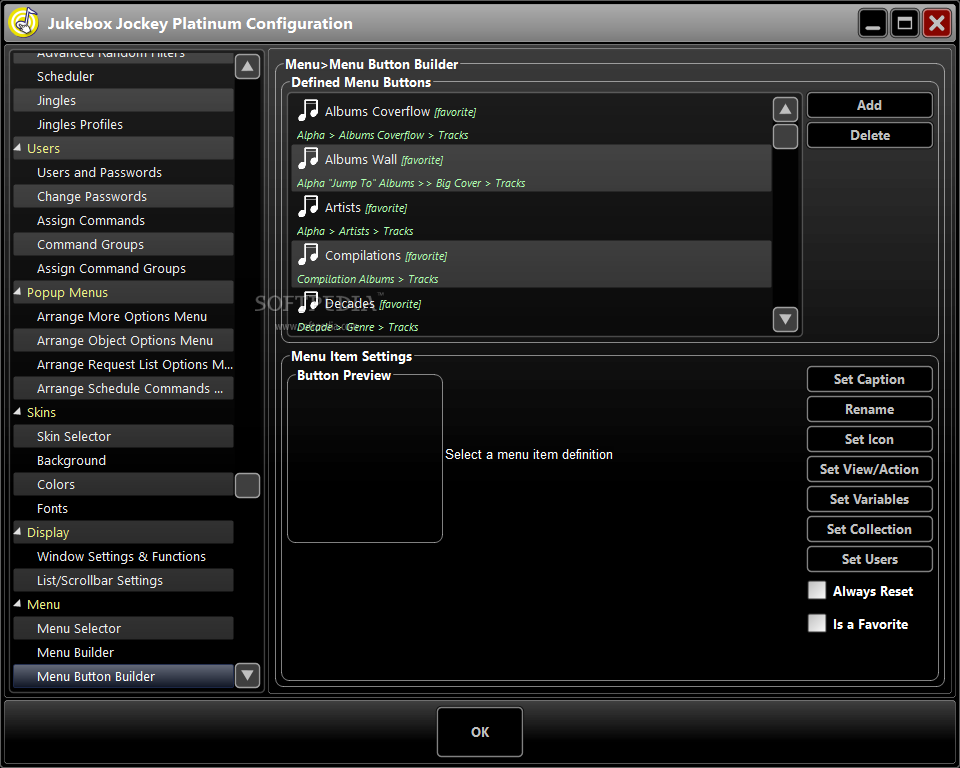Select the Artists menu button name
The height and width of the screenshot is (768, 960).
(343, 208)
